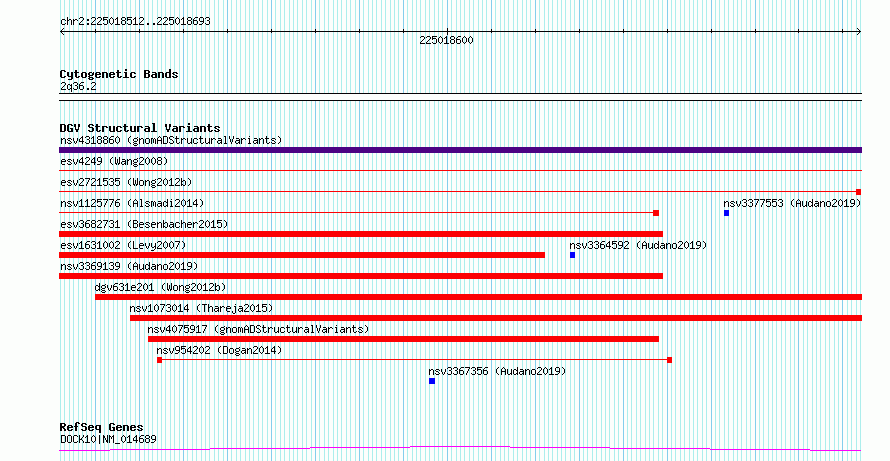Click the esv2721535 (Wong2012b) label
890x461 pixels.
coord(126,182)
